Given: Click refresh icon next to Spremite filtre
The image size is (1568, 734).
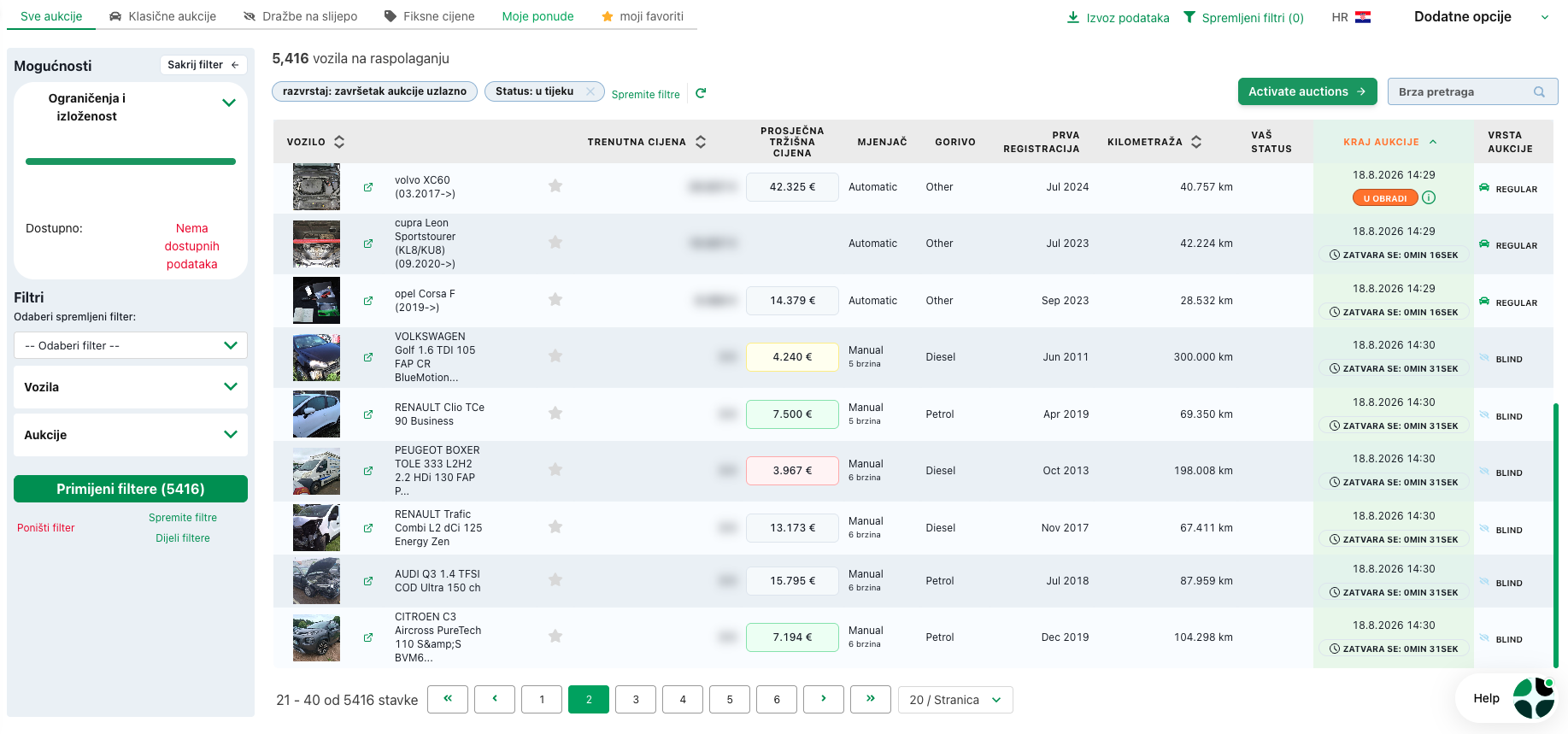Looking at the screenshot, I should coord(701,93).
